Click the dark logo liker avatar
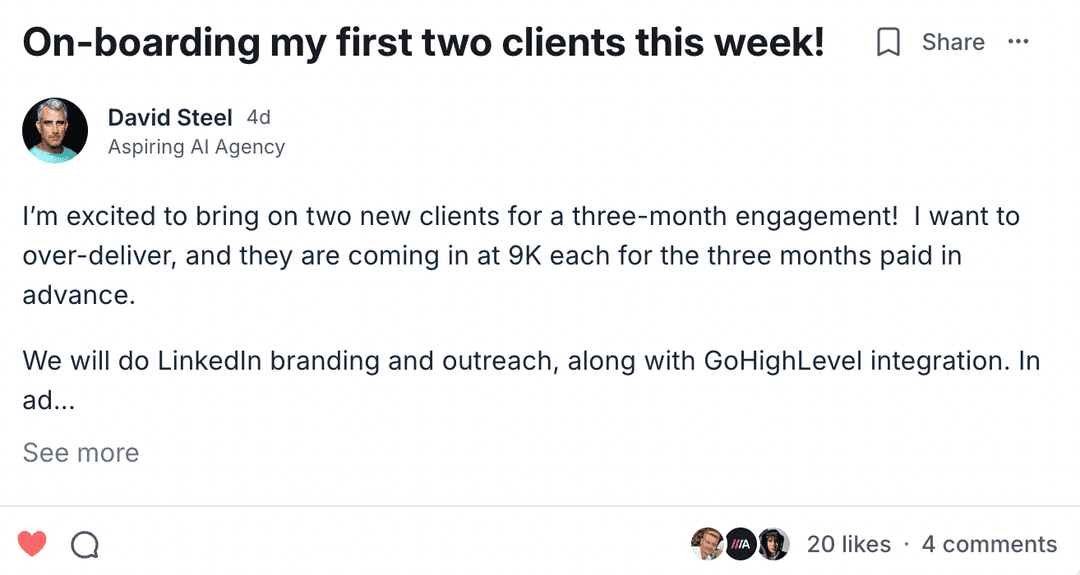This screenshot has width=1080, height=575. pos(740,544)
